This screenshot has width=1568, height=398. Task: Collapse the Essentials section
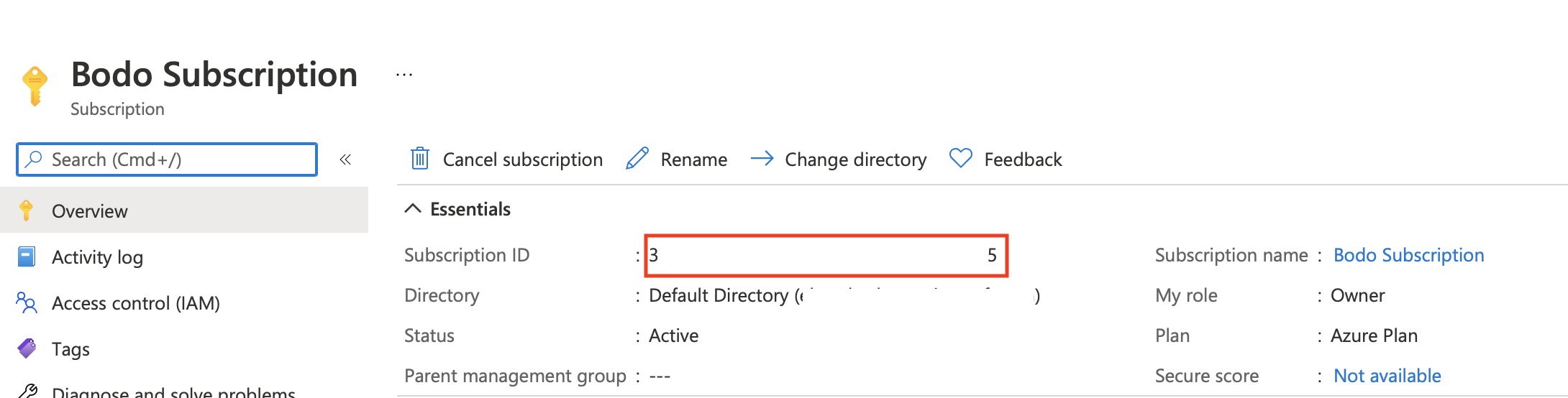pos(413,209)
